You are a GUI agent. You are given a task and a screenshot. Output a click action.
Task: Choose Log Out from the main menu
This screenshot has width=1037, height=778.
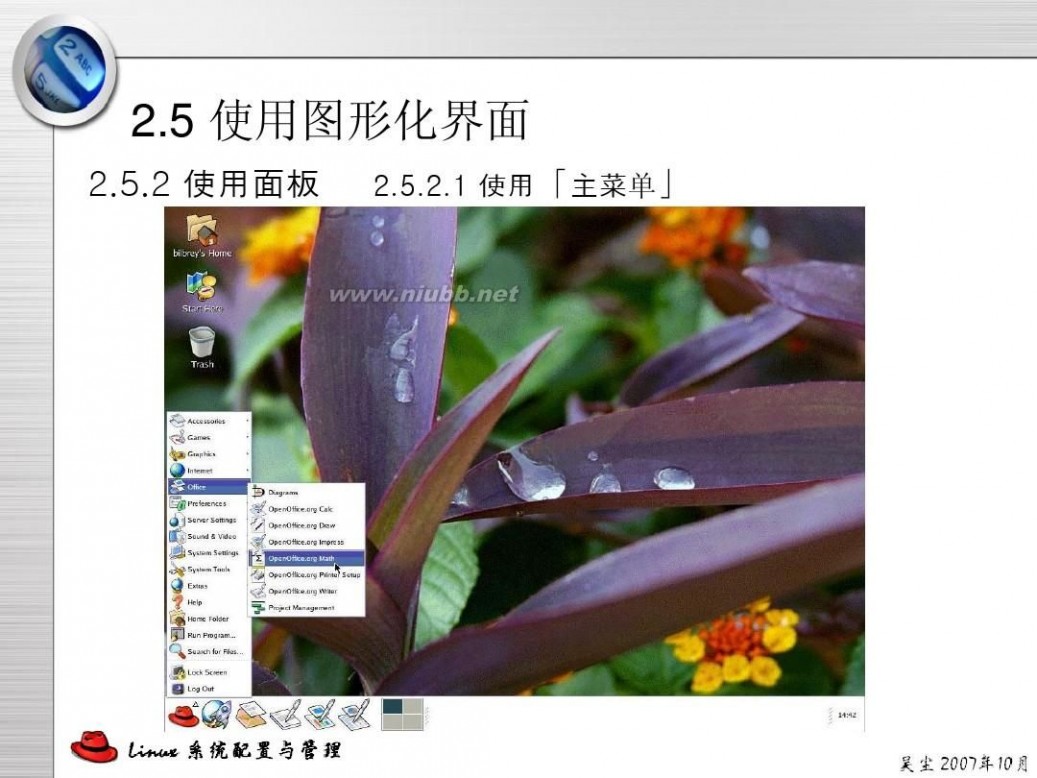(x=209, y=689)
